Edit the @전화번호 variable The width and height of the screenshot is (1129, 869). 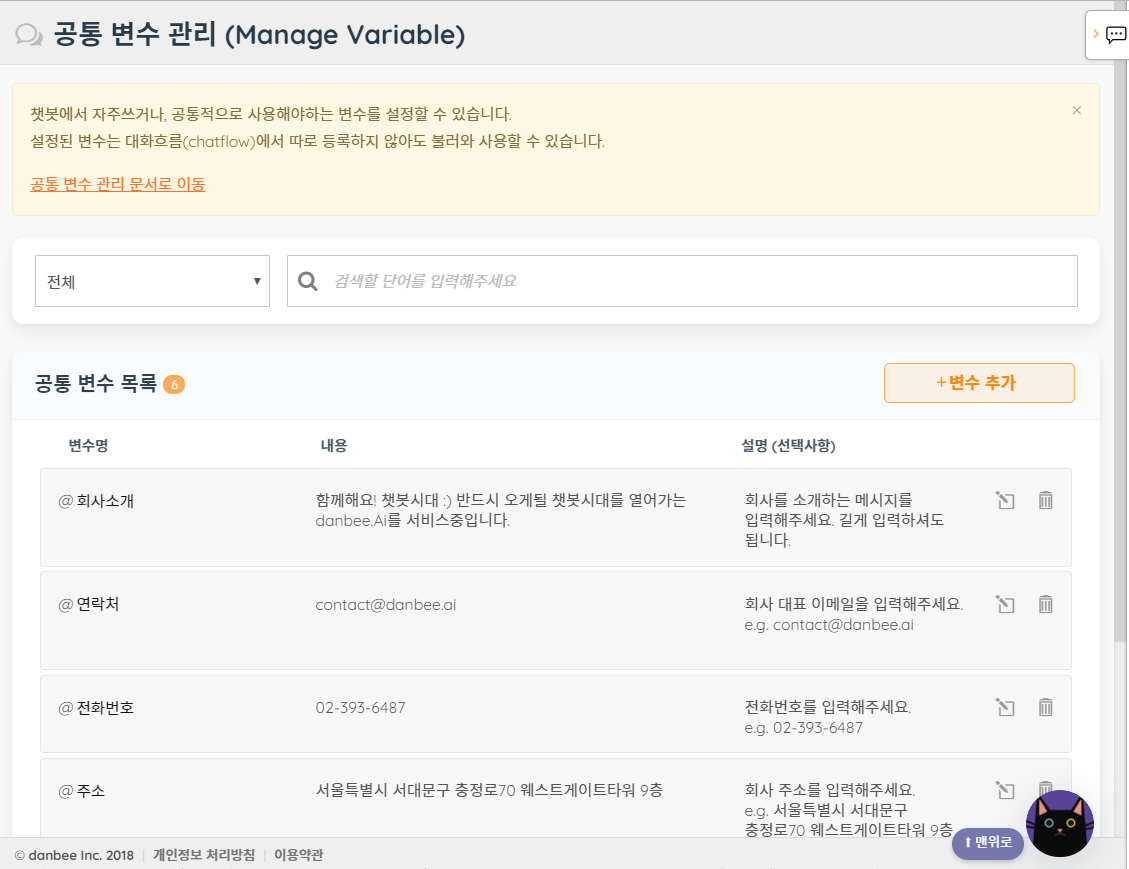pos(1005,708)
